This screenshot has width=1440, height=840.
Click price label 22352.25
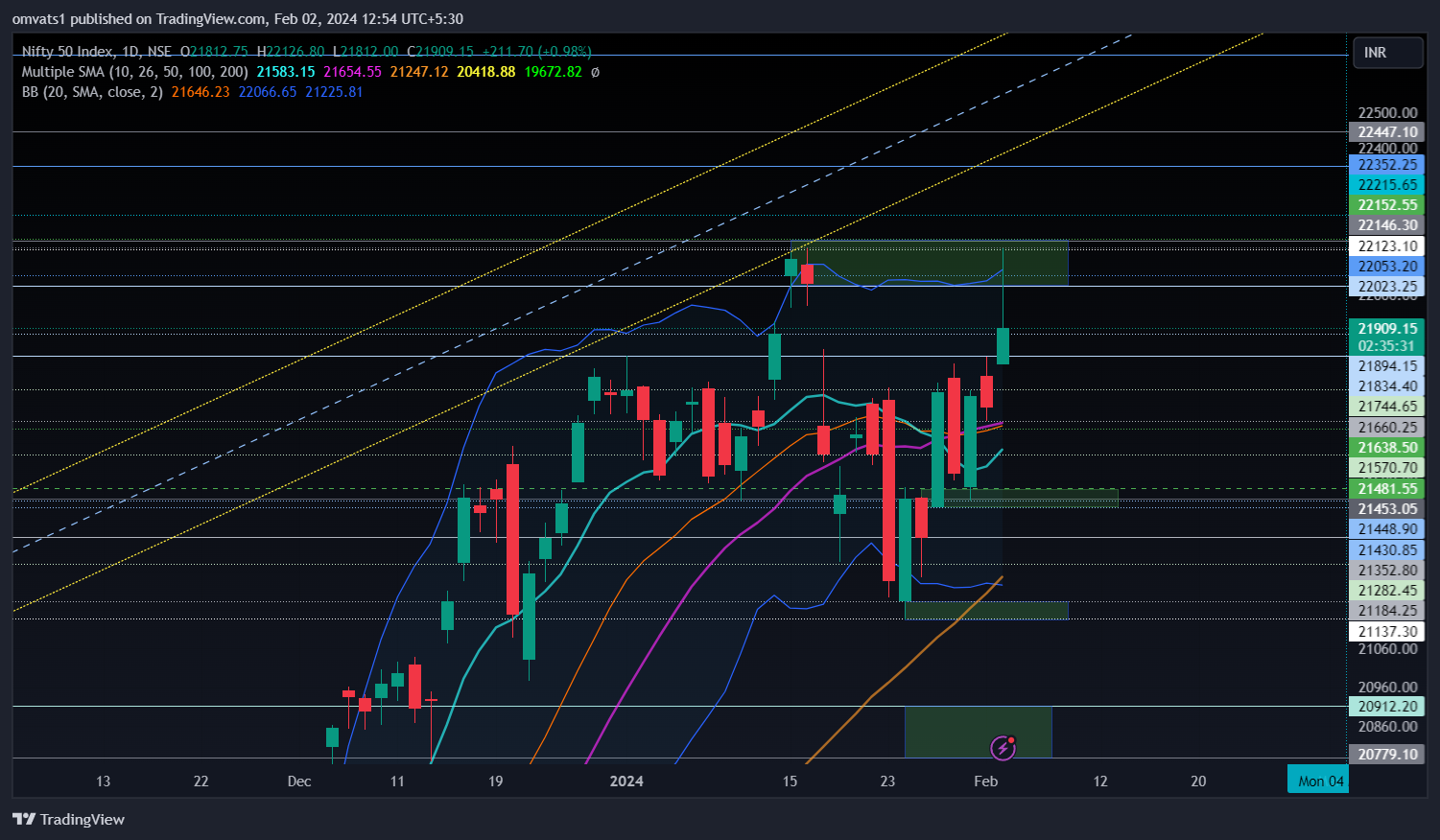click(1387, 165)
